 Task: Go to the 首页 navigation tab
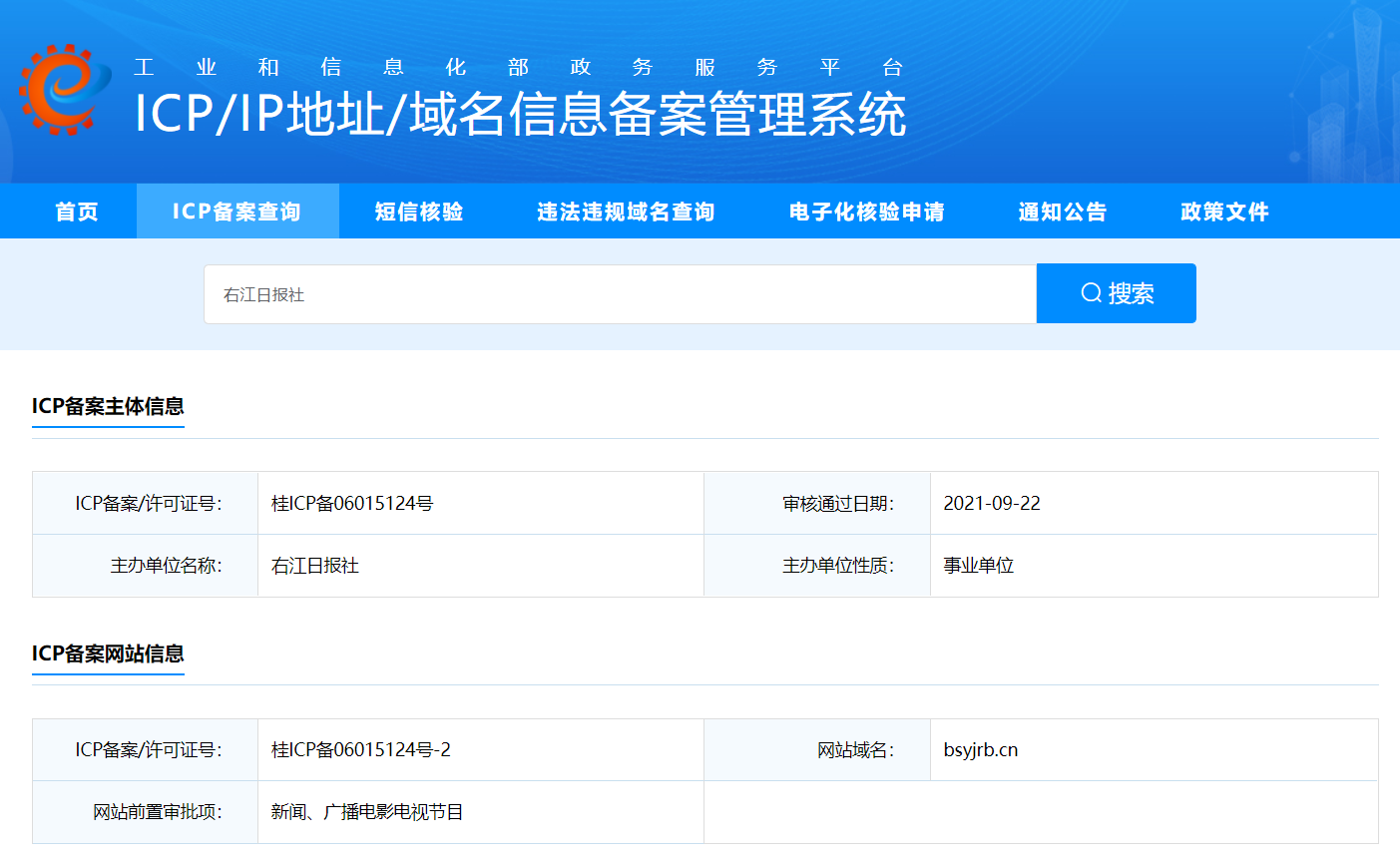[77, 212]
